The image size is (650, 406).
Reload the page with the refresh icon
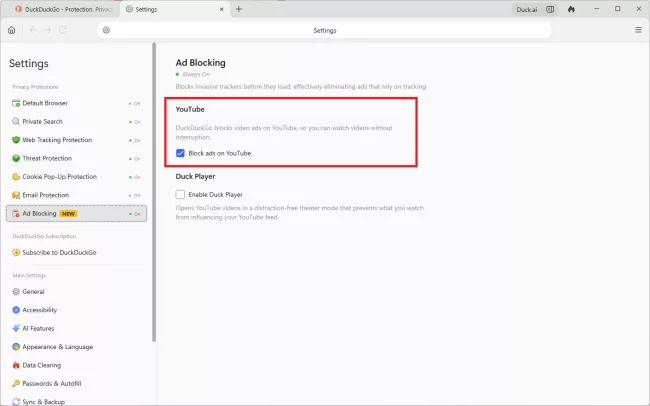pyautogui.click(x=63, y=30)
